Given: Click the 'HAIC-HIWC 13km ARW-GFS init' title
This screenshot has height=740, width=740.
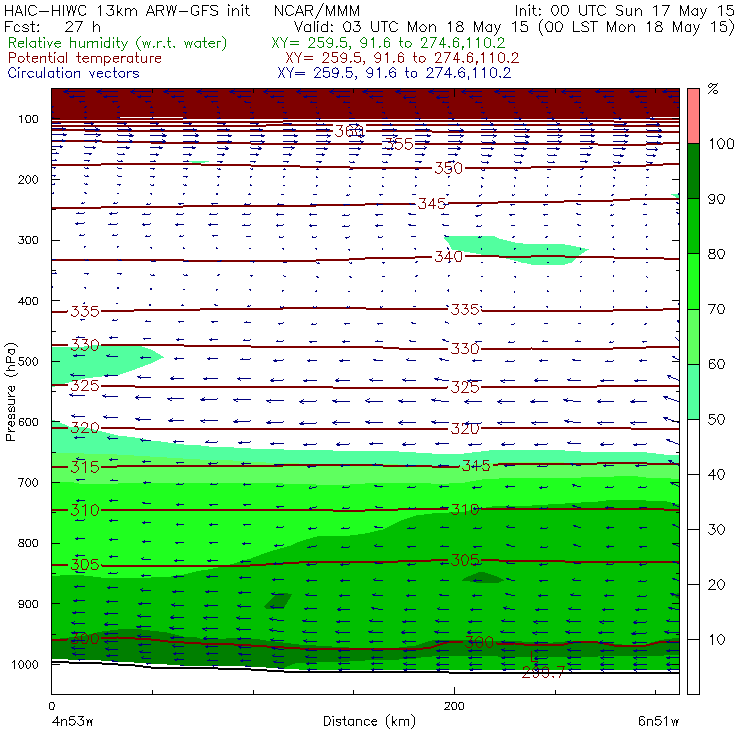Looking at the screenshot, I should click(x=127, y=10).
